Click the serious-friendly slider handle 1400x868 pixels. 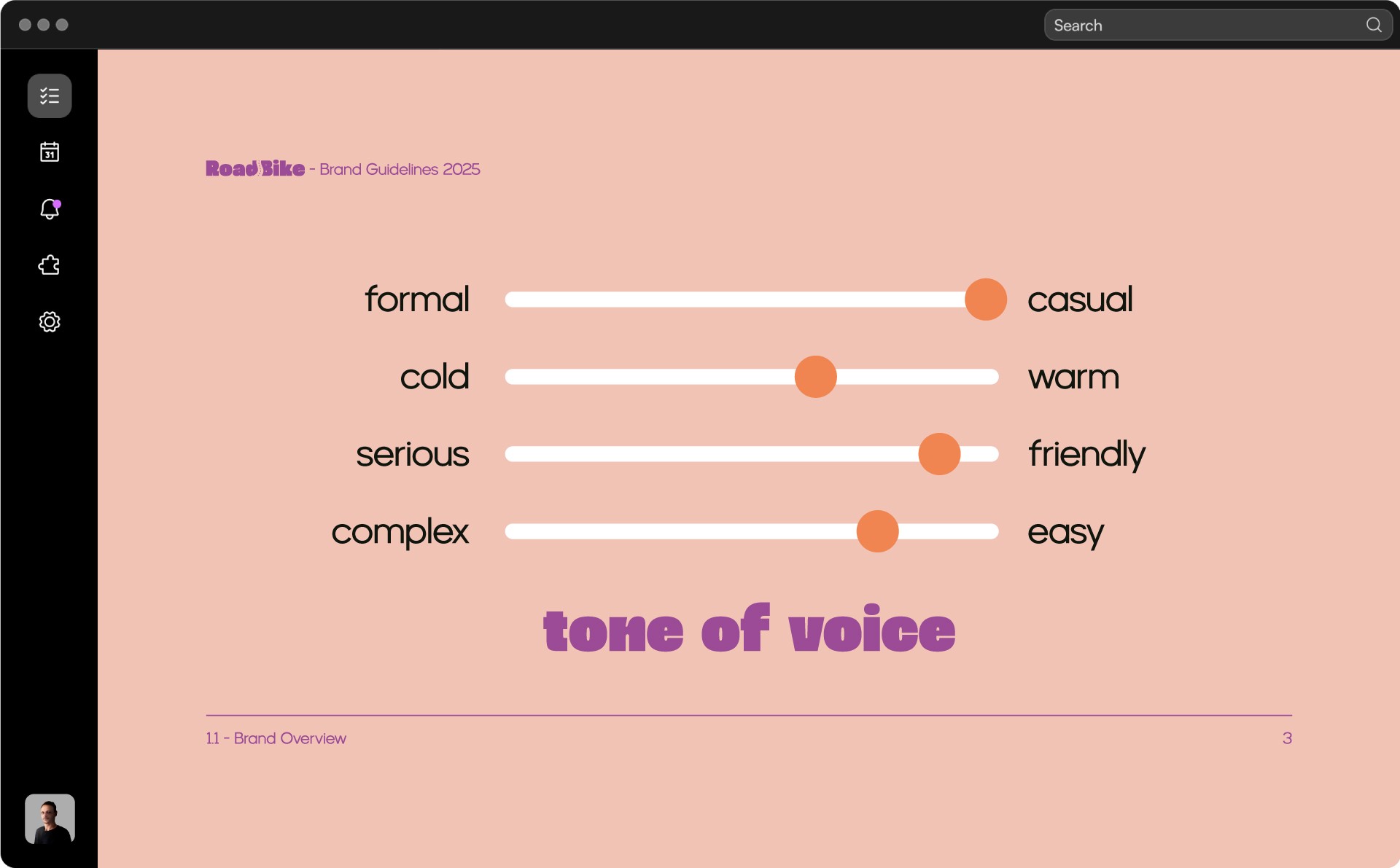pos(939,454)
